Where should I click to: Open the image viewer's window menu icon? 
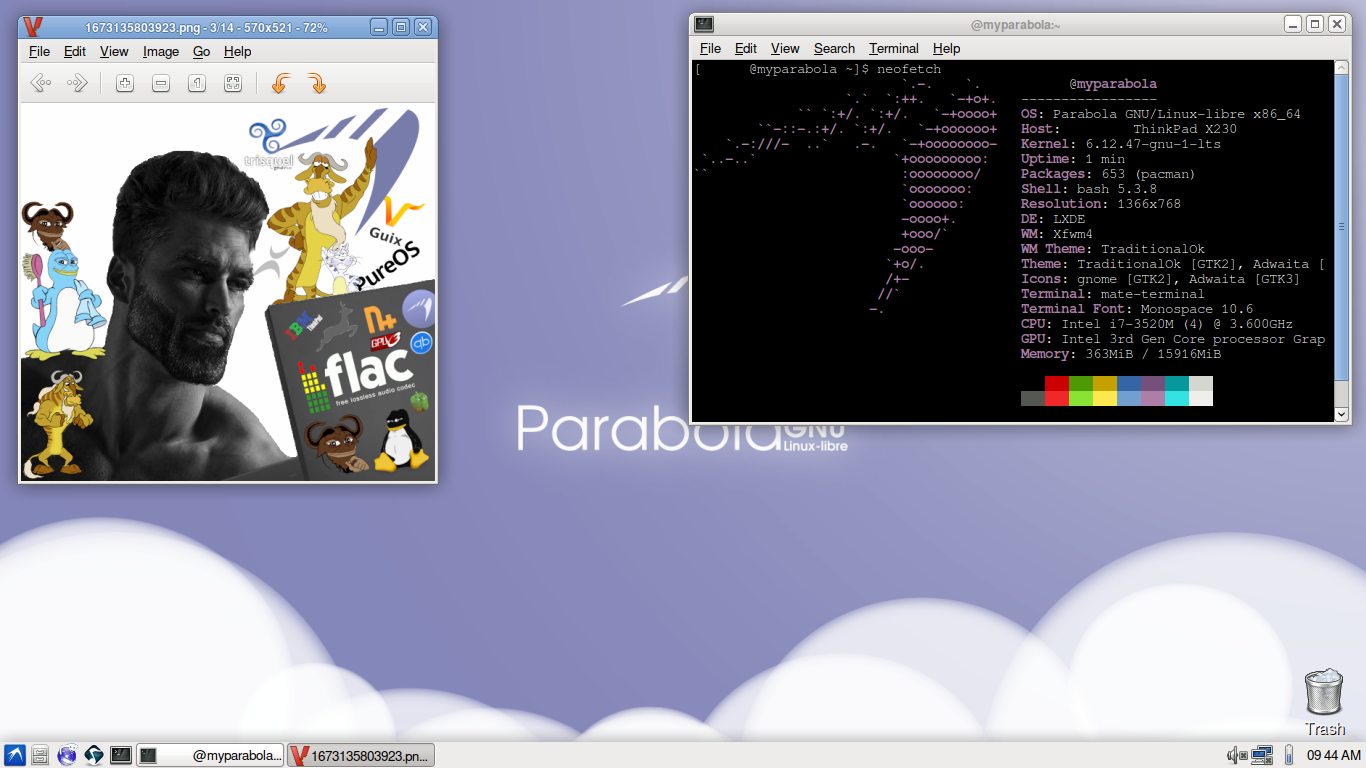pos(33,27)
